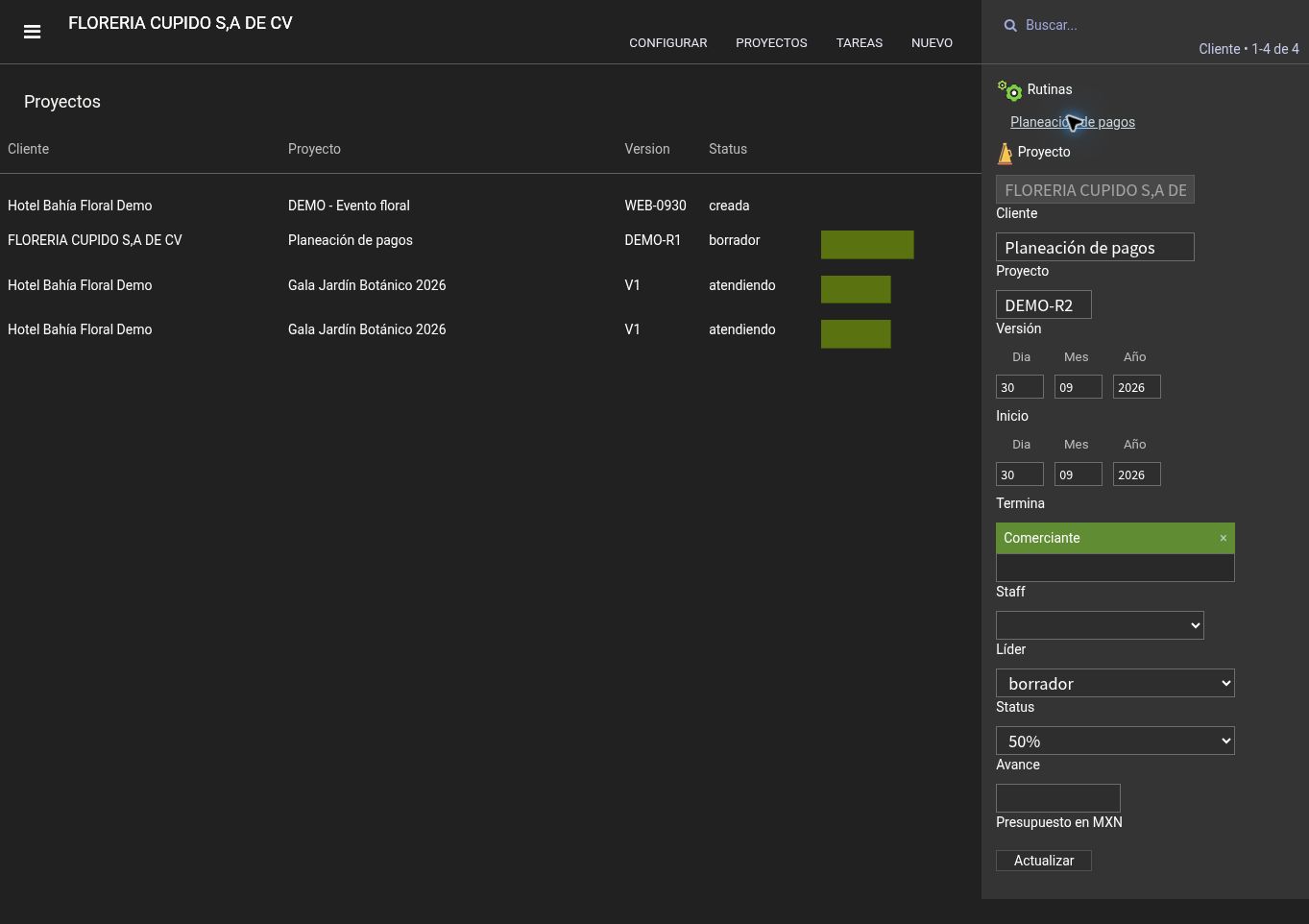Open the CONFIGURAR menu
Image resolution: width=1309 pixels, height=924 pixels.
click(x=668, y=43)
